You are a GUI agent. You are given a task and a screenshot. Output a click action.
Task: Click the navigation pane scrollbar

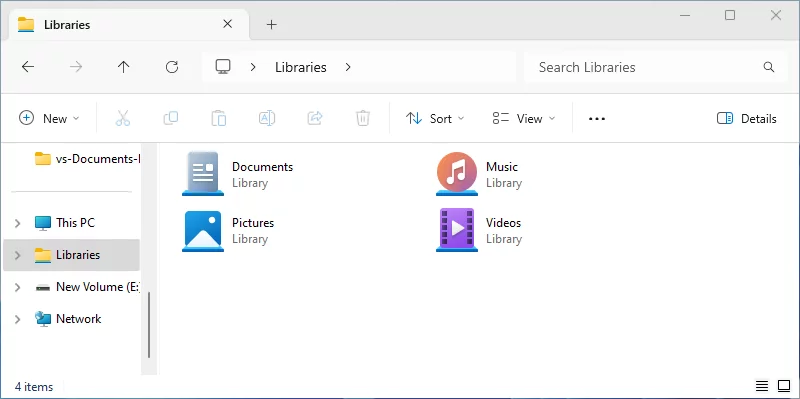coord(149,326)
